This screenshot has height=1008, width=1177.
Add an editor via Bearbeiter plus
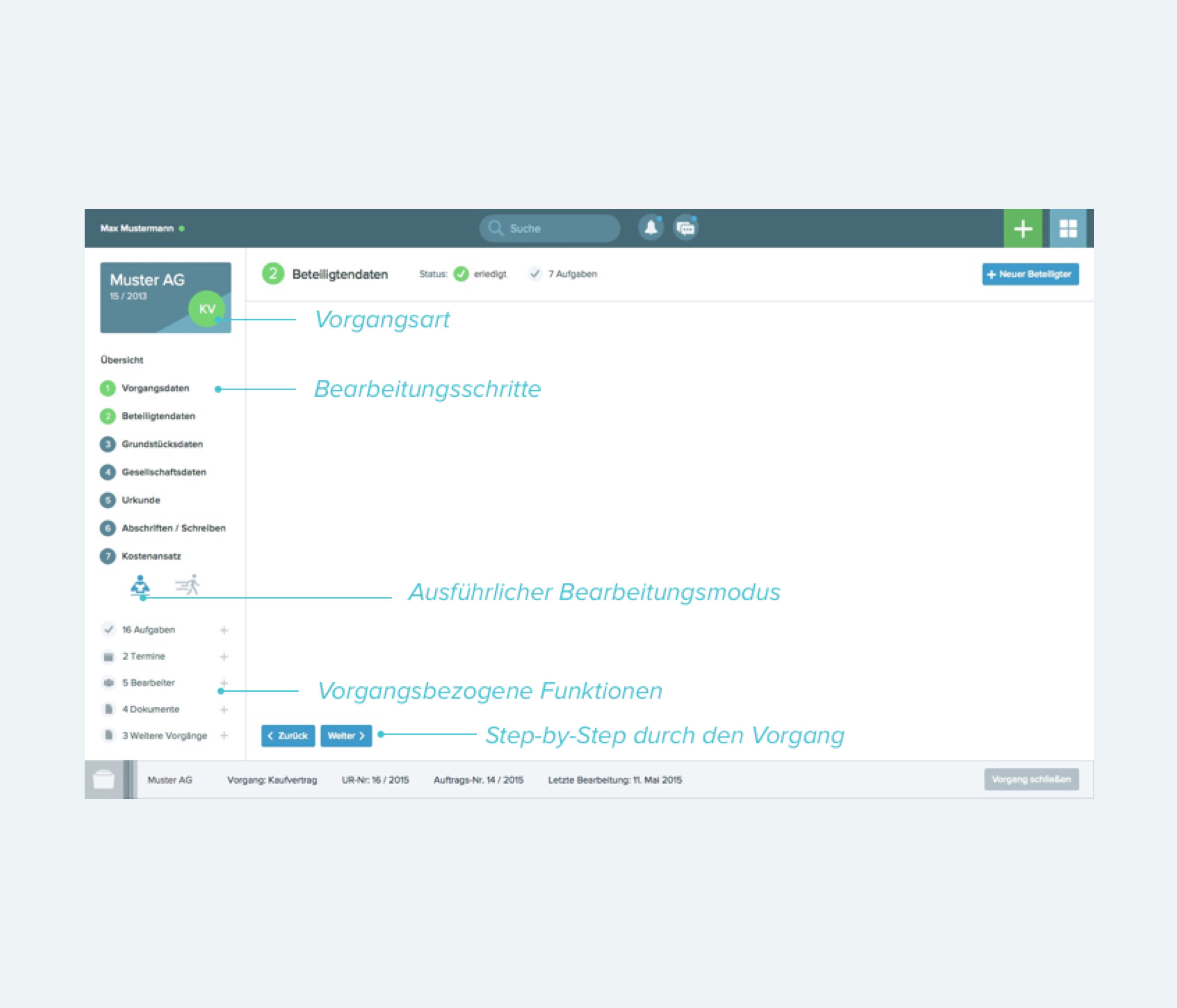(224, 682)
